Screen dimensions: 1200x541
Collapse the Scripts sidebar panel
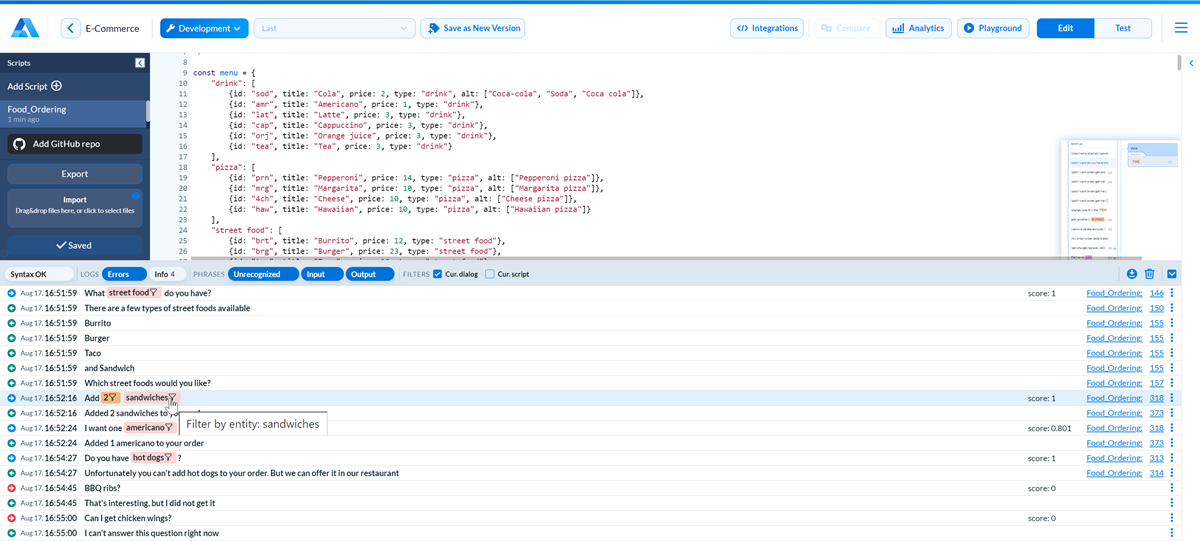click(x=140, y=63)
